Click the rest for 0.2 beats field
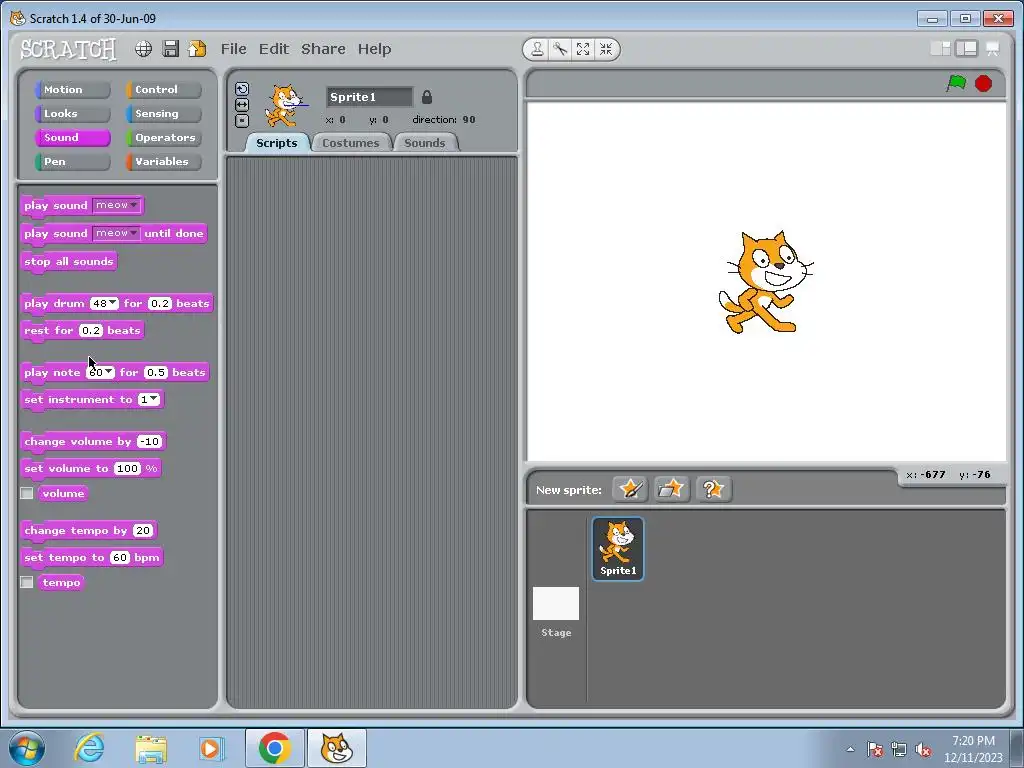 tap(91, 330)
